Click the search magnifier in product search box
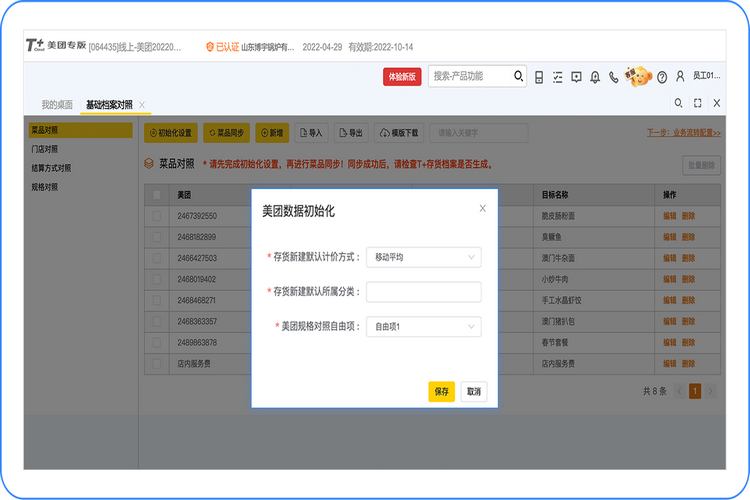Viewport: 750px width, 500px height. point(518,76)
